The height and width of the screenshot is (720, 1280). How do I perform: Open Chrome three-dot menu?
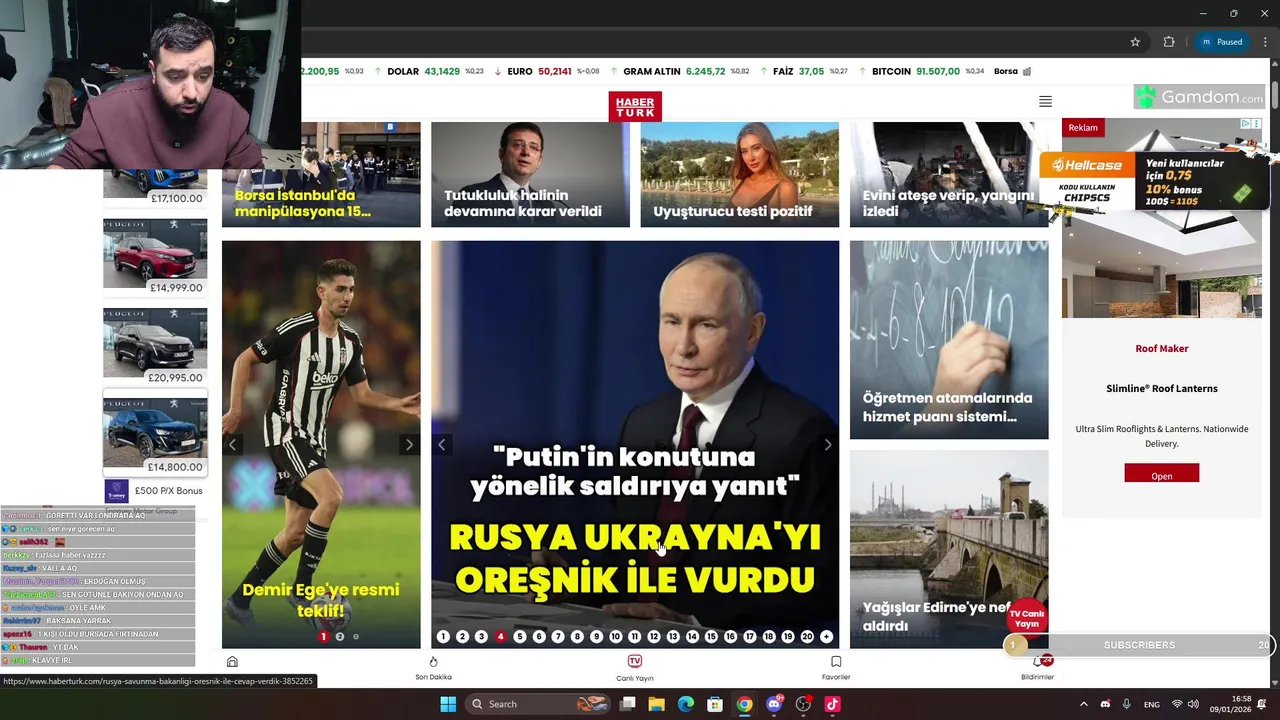(x=1265, y=42)
